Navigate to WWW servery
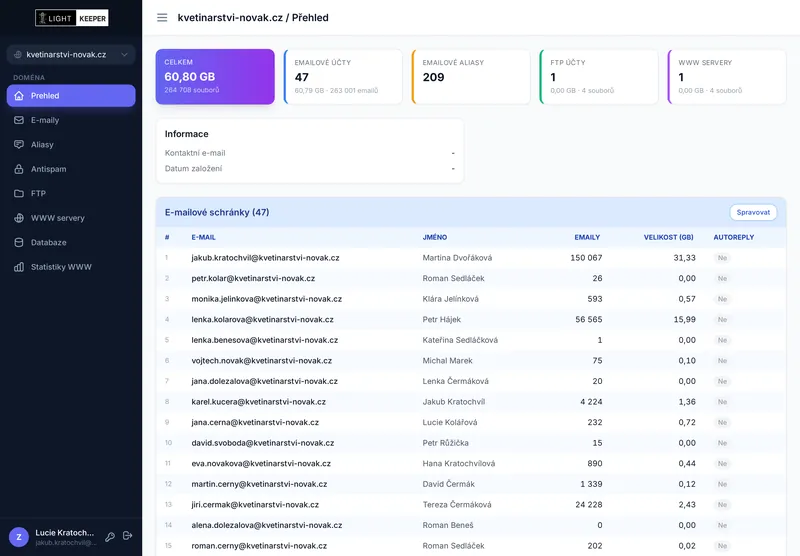Image resolution: width=800 pixels, height=556 pixels. click(71, 218)
